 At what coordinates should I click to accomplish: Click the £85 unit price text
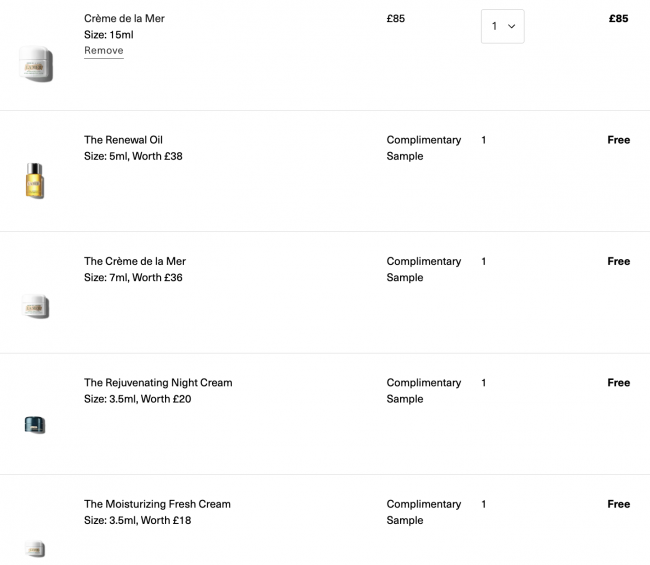395,18
